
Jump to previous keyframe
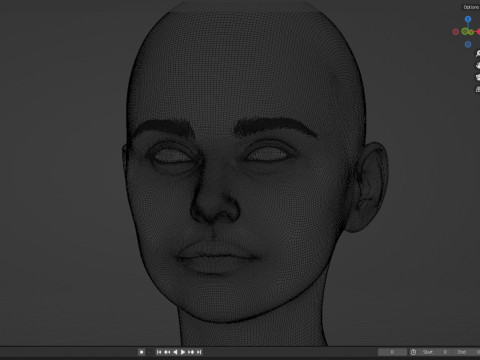pos(167,352)
